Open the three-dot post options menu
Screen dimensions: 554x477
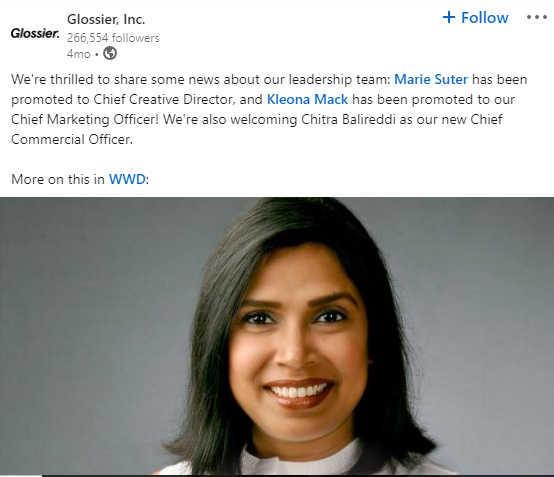(x=537, y=17)
